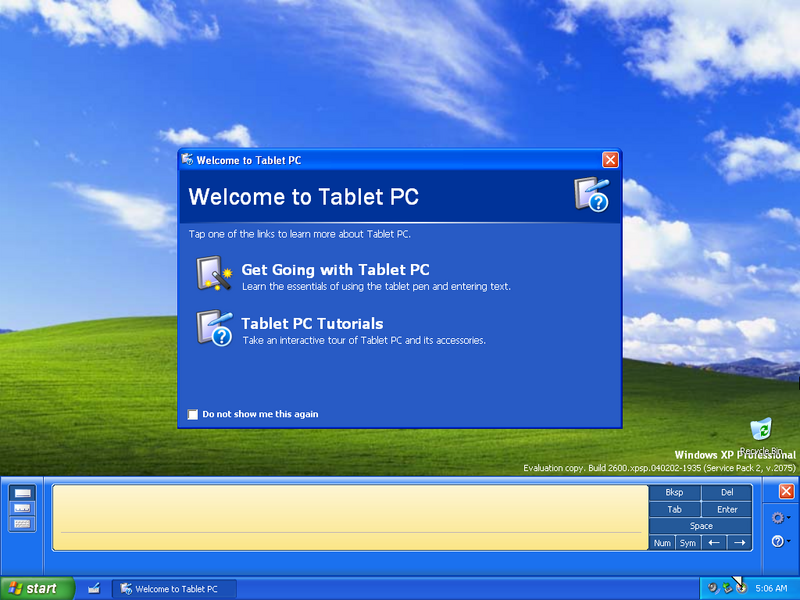The image size is (800, 600).
Task: Tap the Tab key on Input Panel
Action: [x=674, y=509]
